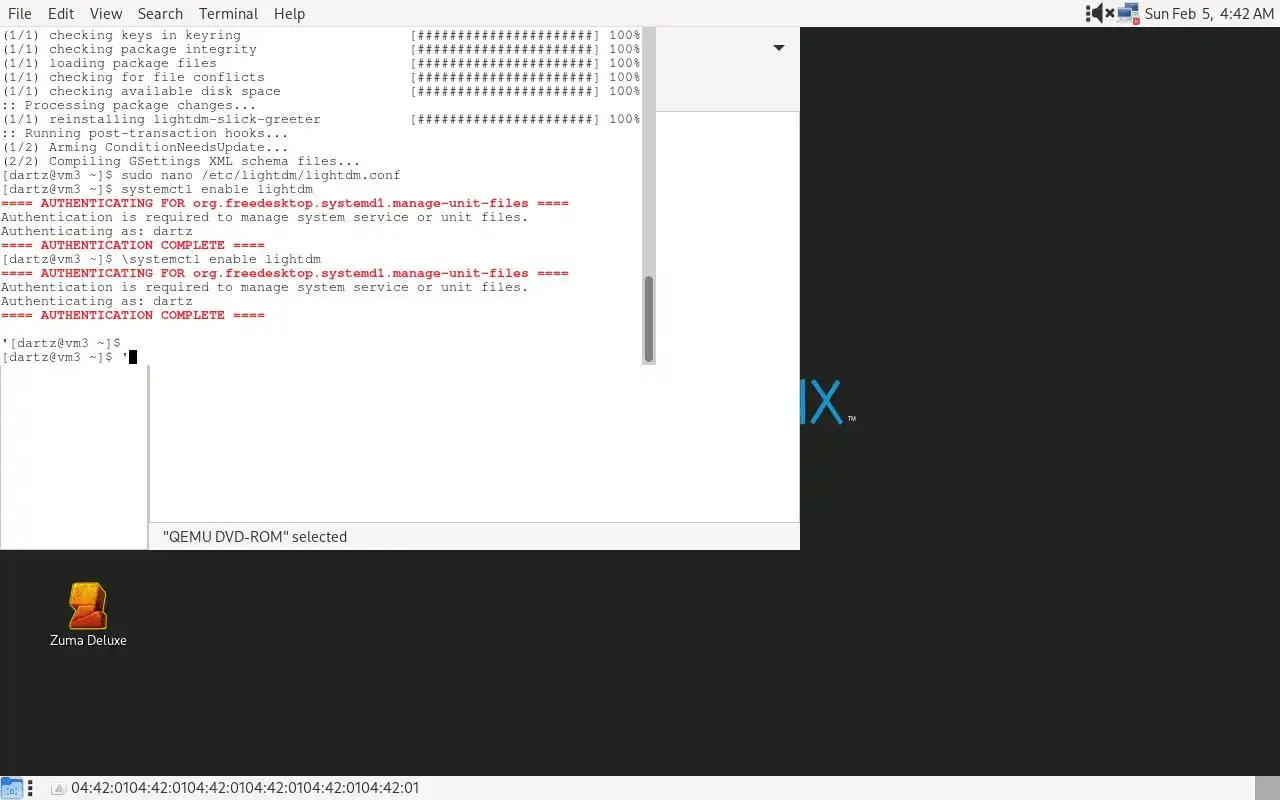
Task: Click the warning icon on the taskbar window button
Action: pyautogui.click(x=59, y=788)
